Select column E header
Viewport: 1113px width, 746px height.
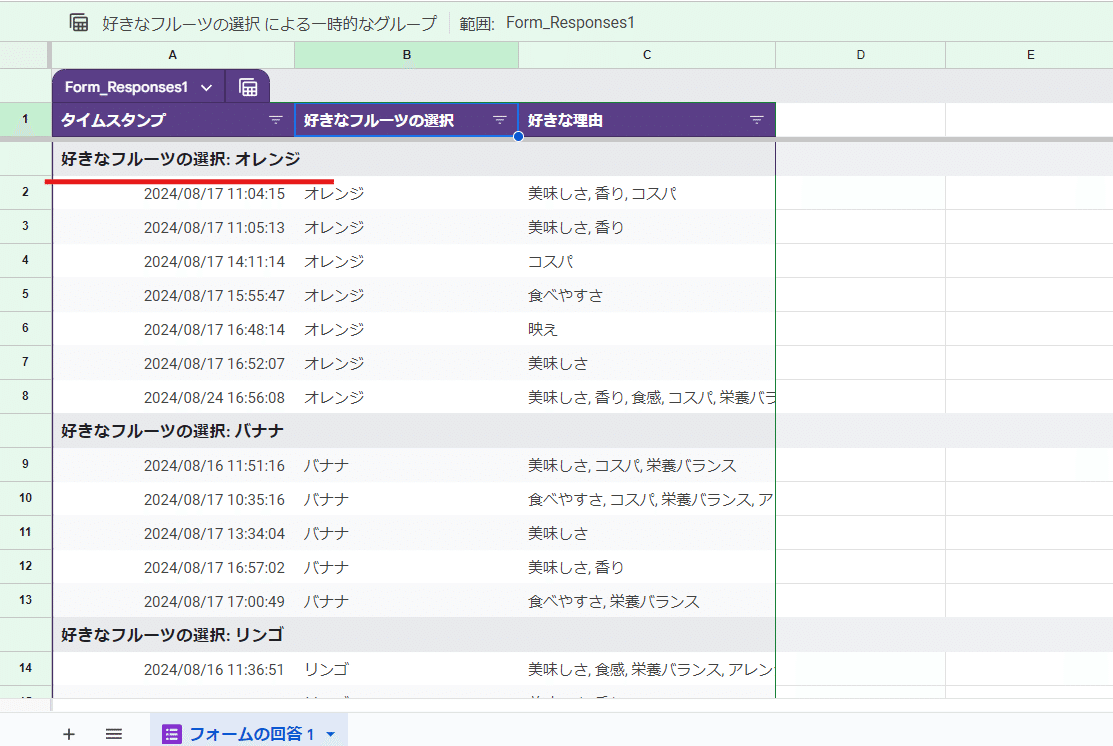pyautogui.click(x=1029, y=55)
